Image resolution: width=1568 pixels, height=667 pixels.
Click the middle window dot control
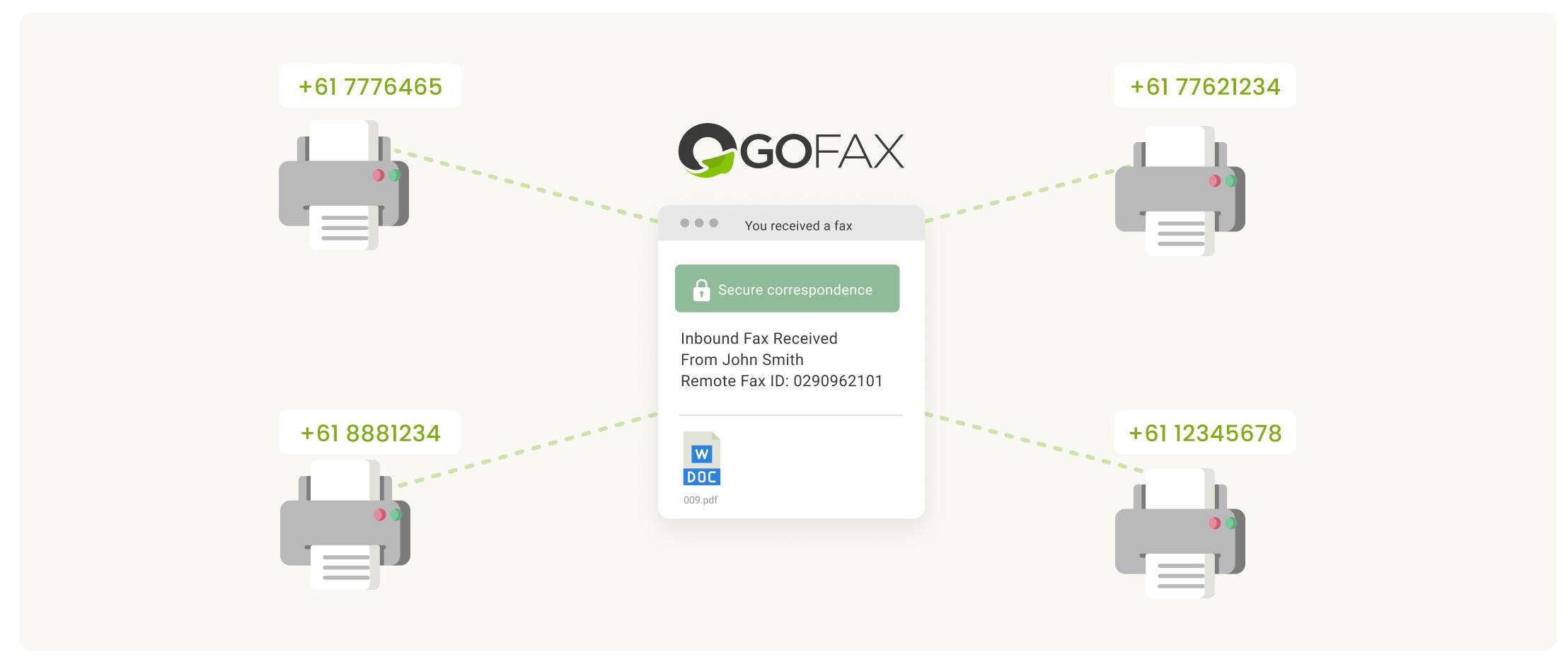coord(699,221)
